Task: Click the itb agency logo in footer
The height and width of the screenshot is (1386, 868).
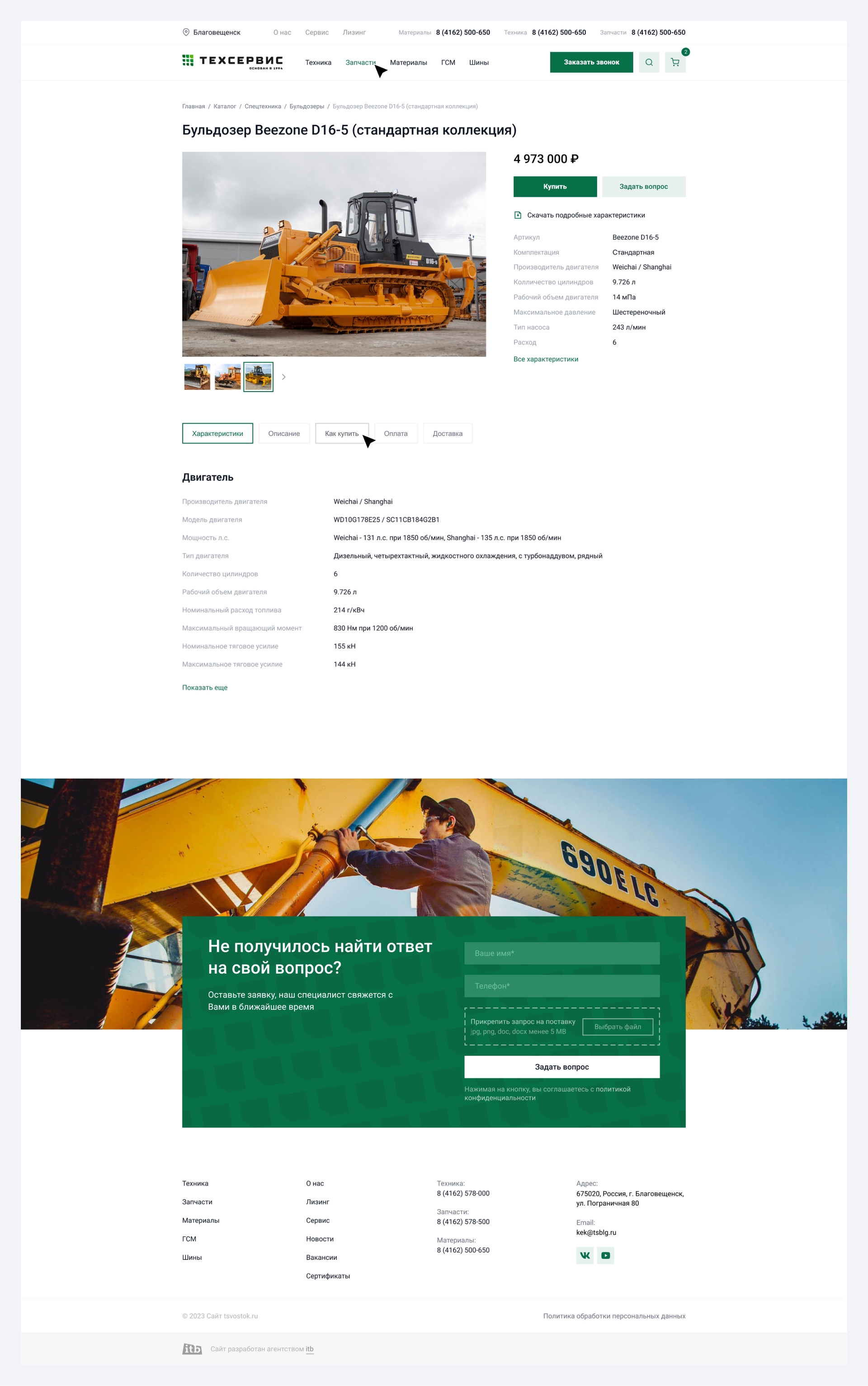Action: pos(192,1348)
